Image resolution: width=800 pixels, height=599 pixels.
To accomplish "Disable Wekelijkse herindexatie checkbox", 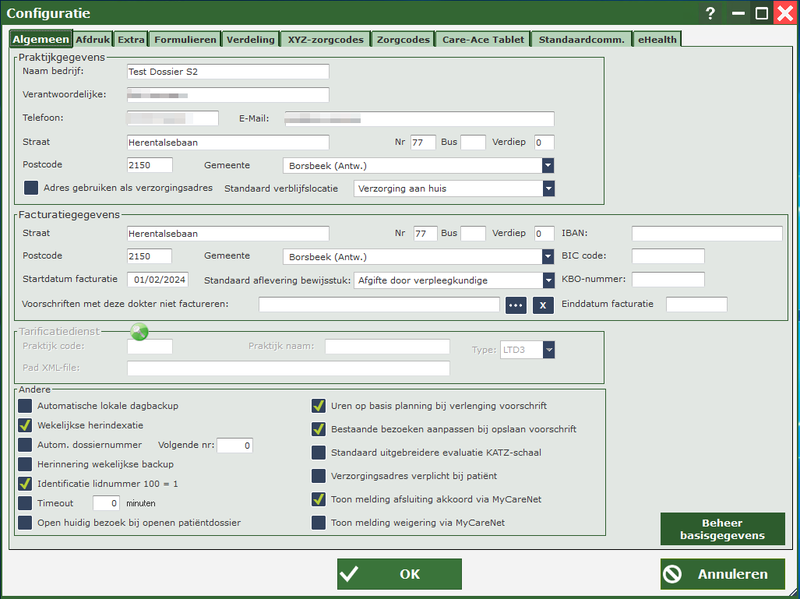I will [x=25, y=425].
